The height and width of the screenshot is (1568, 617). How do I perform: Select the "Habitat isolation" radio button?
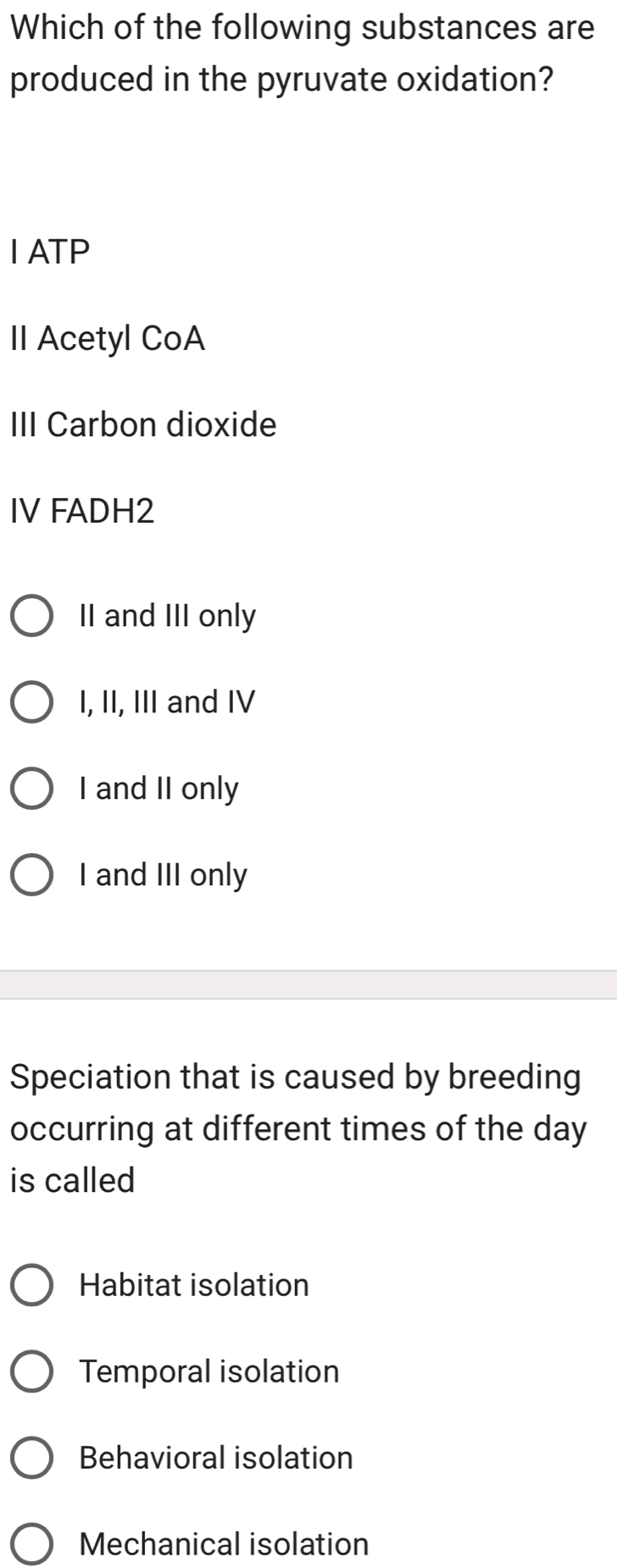pyautogui.click(x=31, y=1285)
